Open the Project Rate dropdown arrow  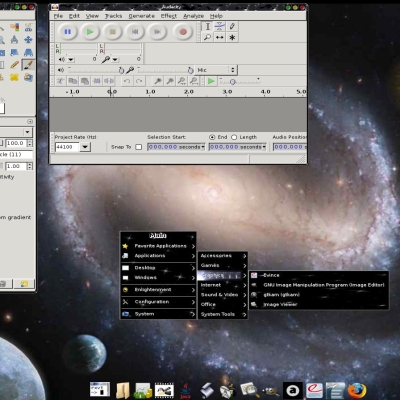click(85, 147)
